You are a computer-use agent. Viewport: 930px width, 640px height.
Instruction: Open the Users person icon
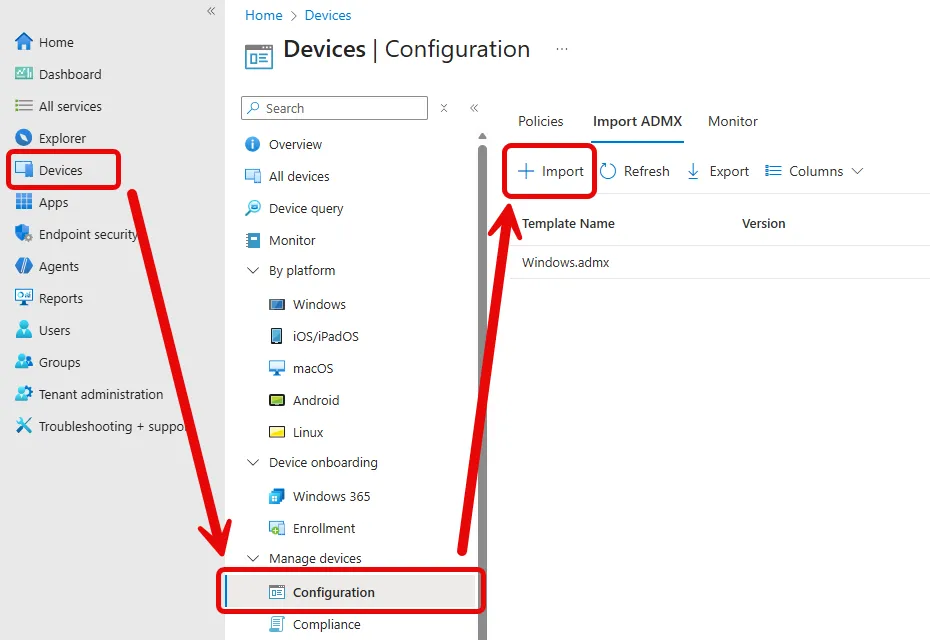pyautogui.click(x=24, y=329)
